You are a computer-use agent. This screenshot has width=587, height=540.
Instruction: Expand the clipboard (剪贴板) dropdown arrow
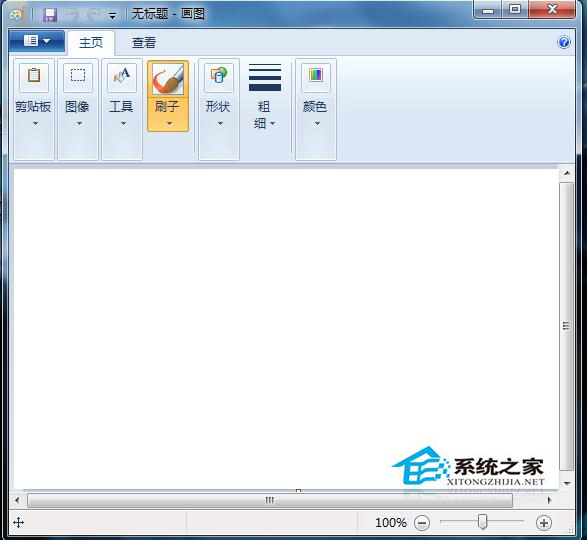[35, 123]
